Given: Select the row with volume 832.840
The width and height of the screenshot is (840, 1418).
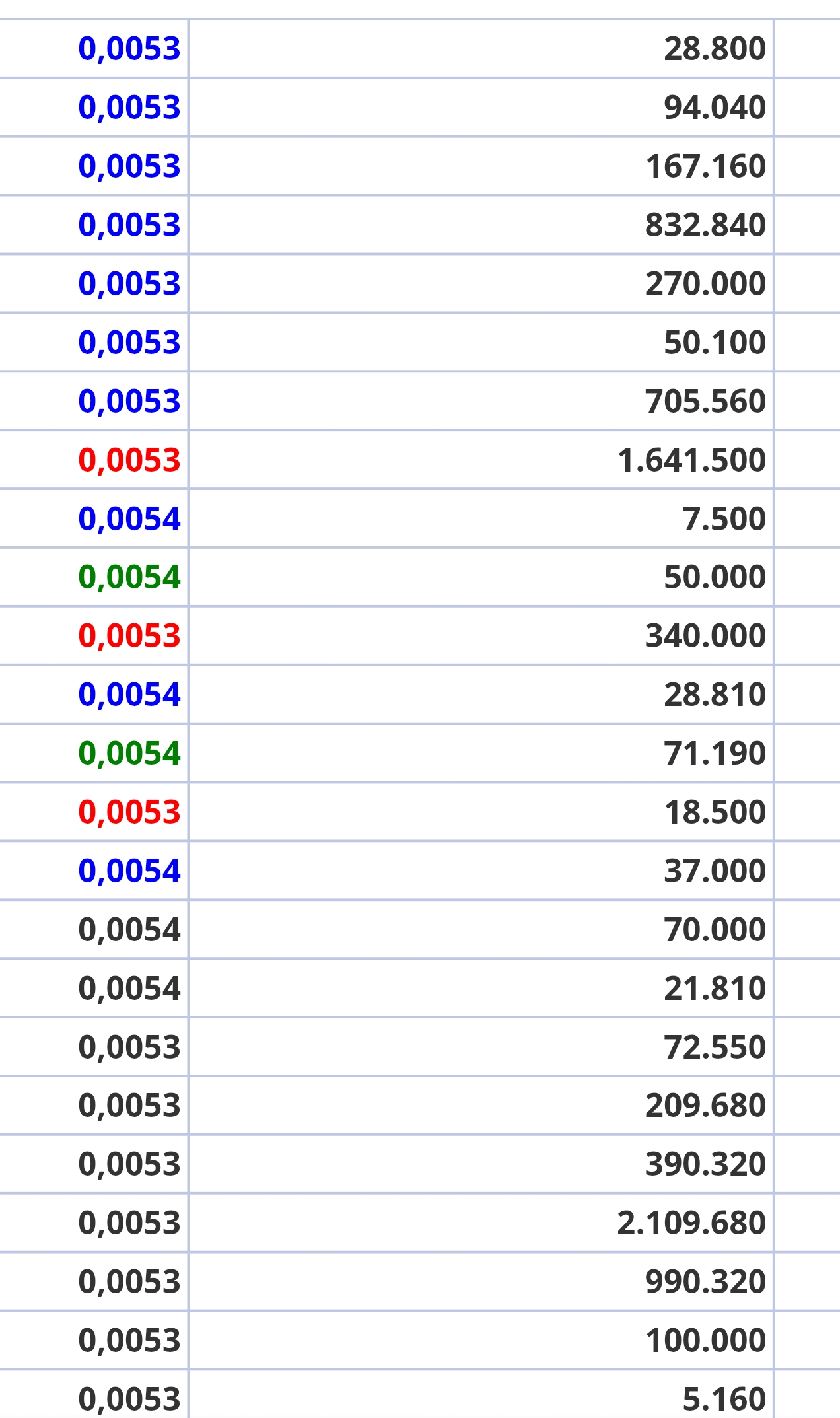Looking at the screenshot, I should 705,225.
